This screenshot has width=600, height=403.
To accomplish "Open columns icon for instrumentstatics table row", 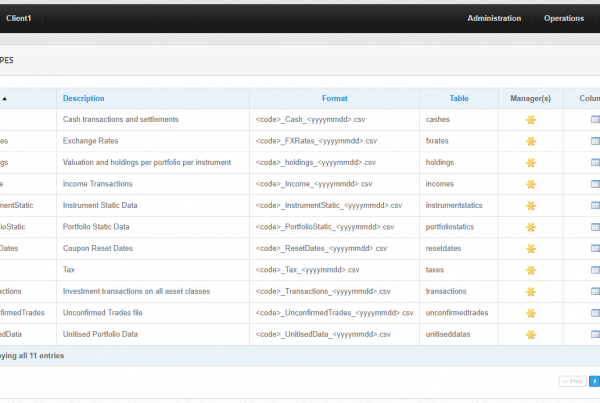I will click(x=595, y=206).
